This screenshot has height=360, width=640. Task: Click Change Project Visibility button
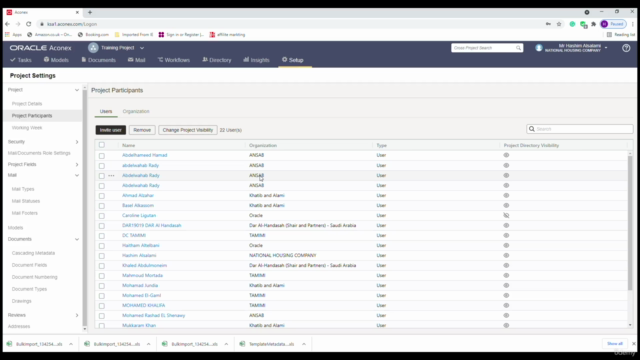188,130
